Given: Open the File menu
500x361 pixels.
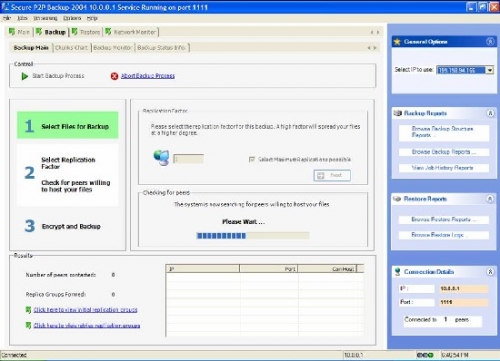Looking at the screenshot, I should 7,18.
